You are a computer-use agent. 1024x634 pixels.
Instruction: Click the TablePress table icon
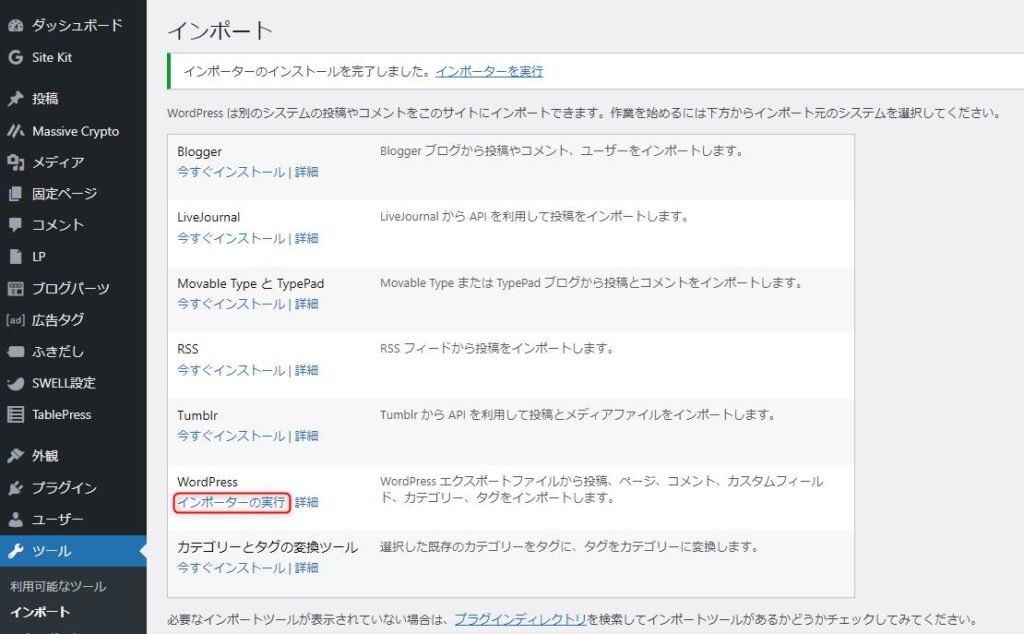(x=15, y=414)
